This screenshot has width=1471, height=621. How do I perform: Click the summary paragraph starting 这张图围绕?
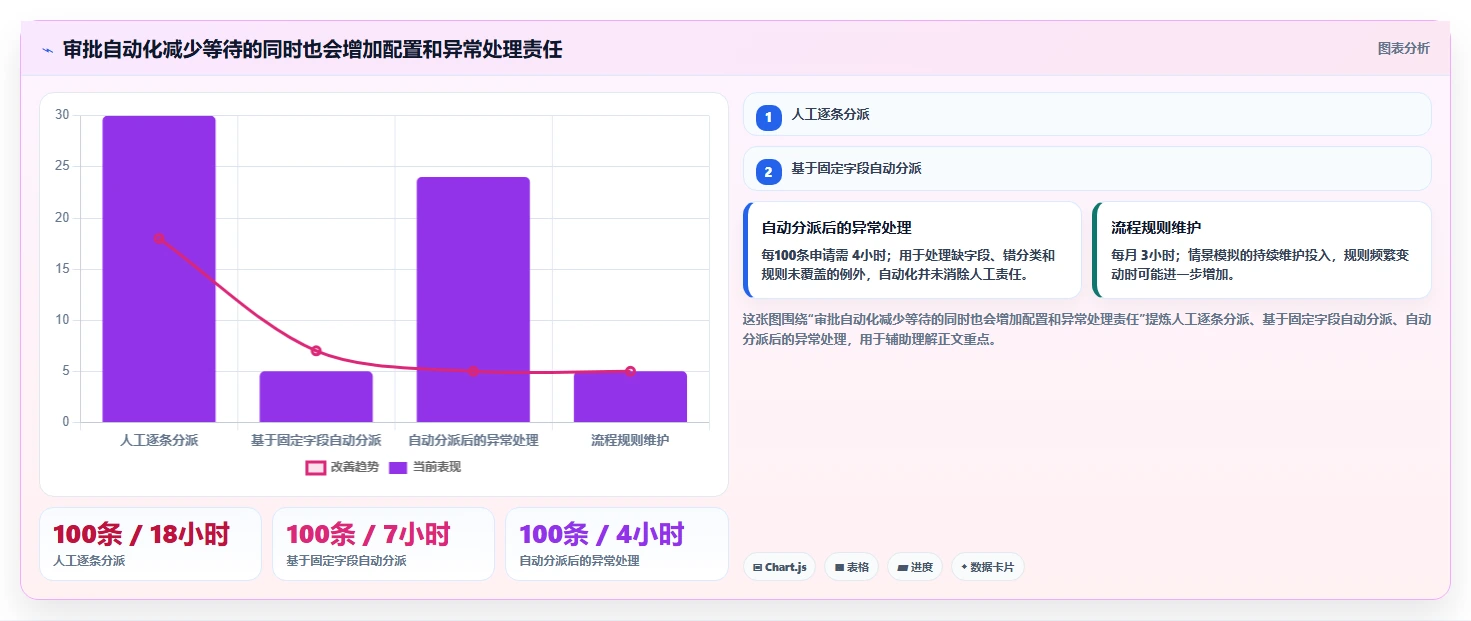pos(1087,329)
